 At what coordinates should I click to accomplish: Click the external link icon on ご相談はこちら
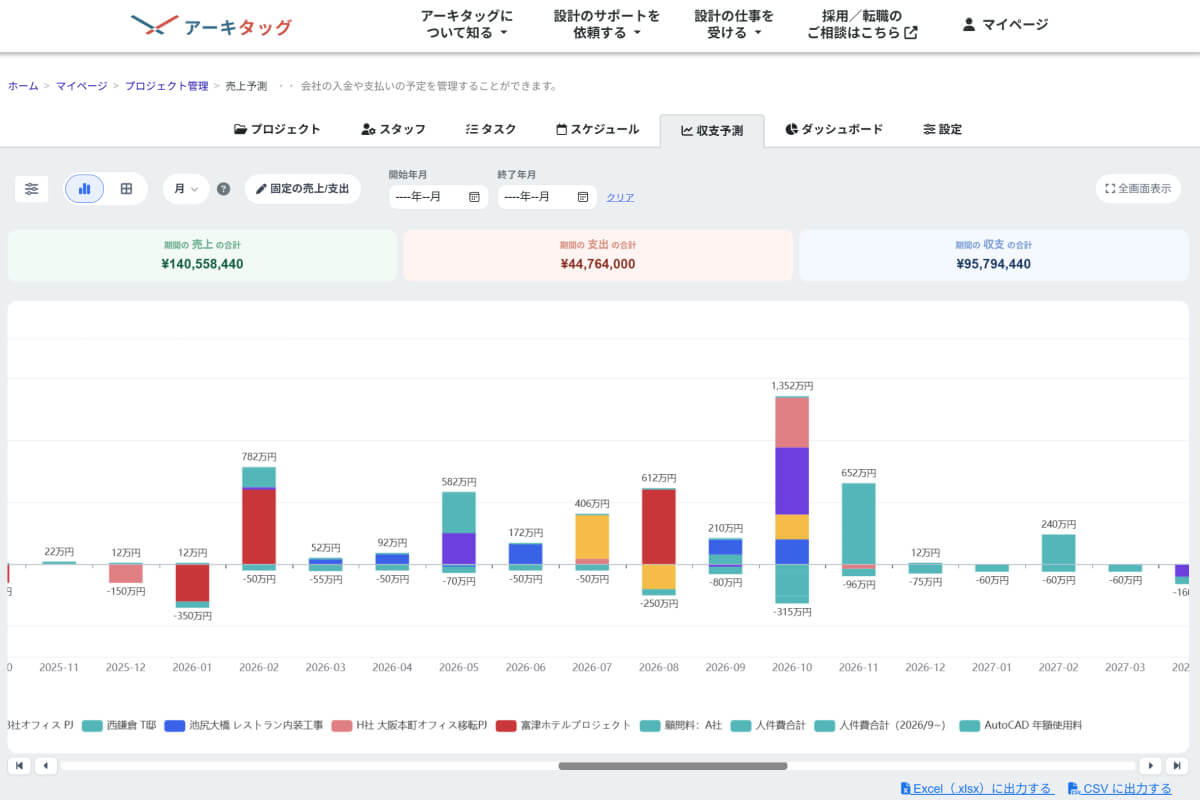click(x=911, y=33)
